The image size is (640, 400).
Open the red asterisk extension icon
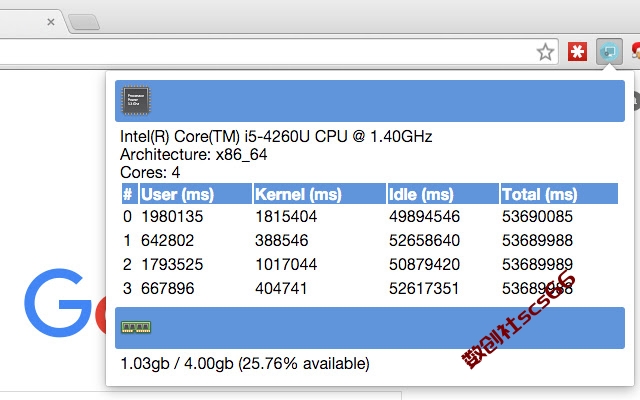coord(578,52)
